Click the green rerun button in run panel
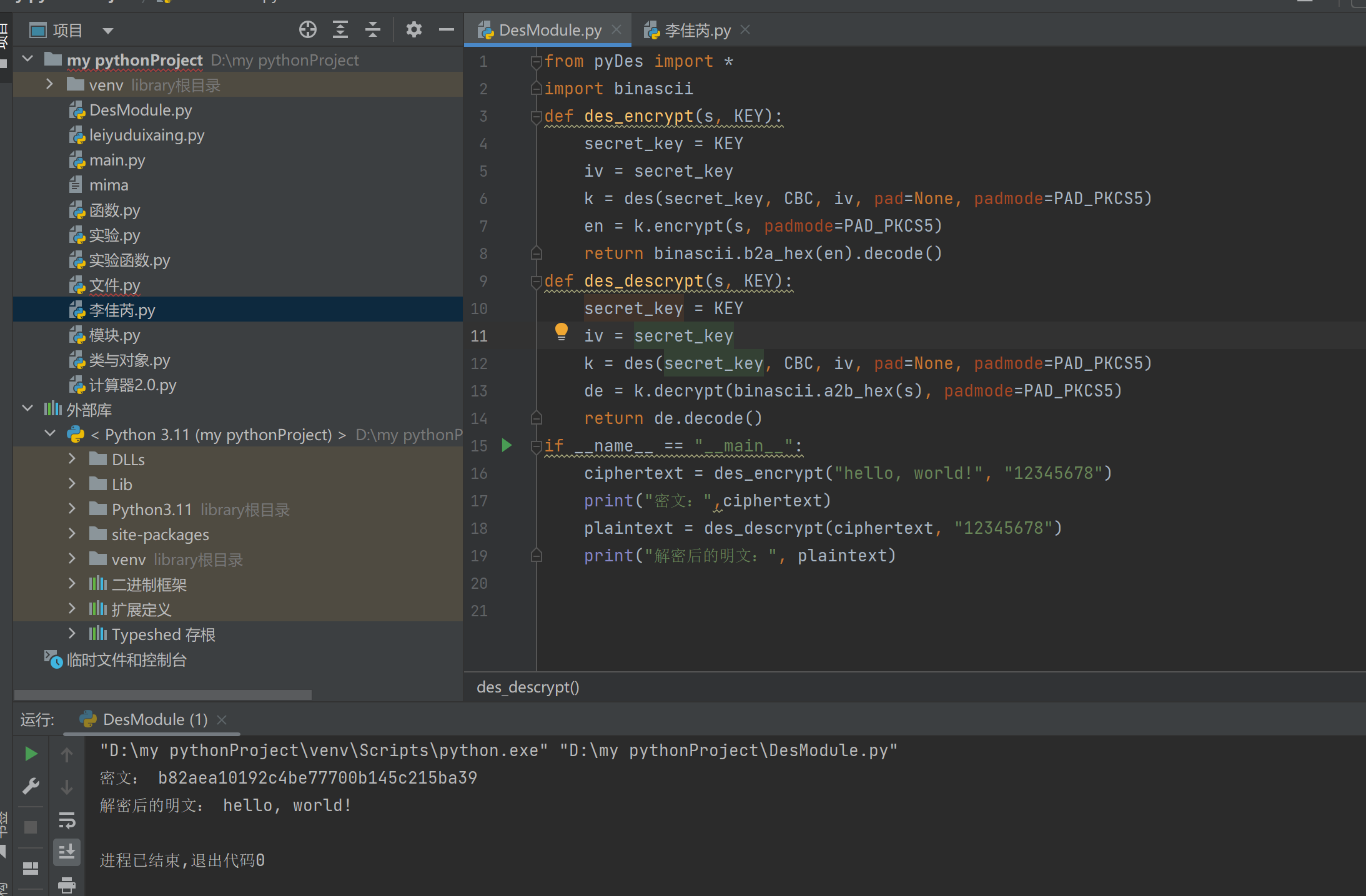 pos(31,754)
